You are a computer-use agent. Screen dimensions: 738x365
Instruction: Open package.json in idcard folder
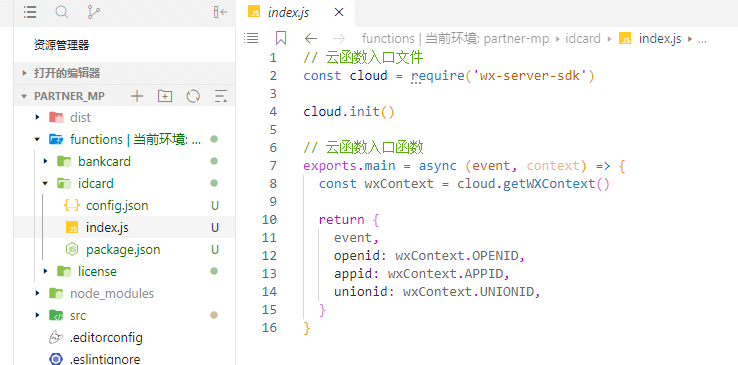124,249
